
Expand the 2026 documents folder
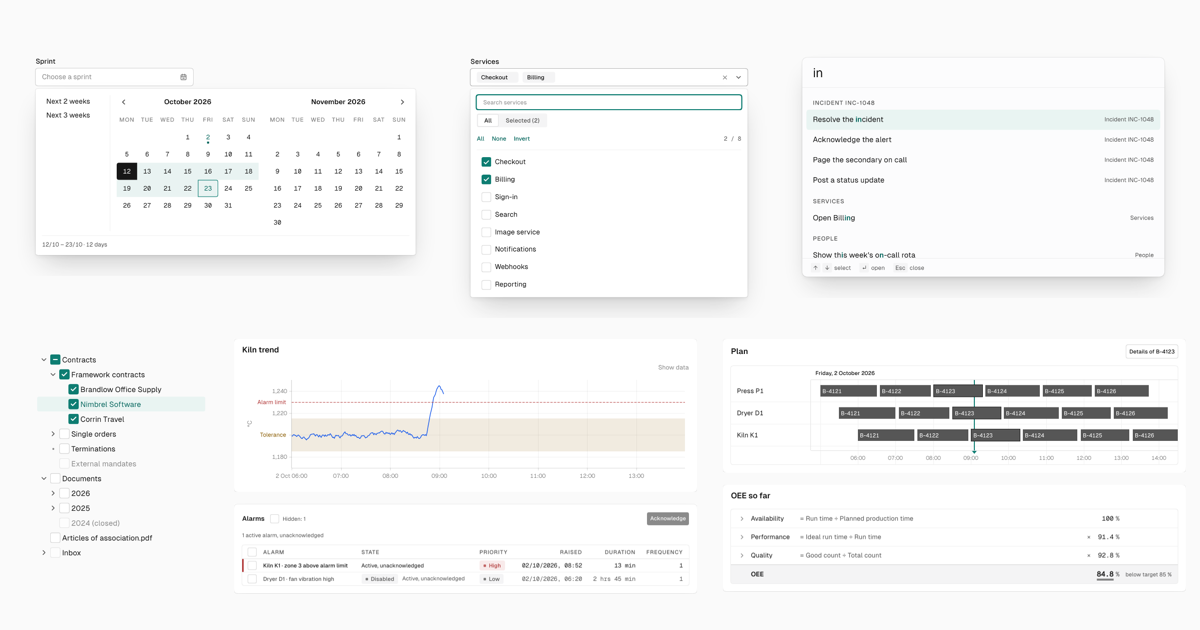point(53,493)
